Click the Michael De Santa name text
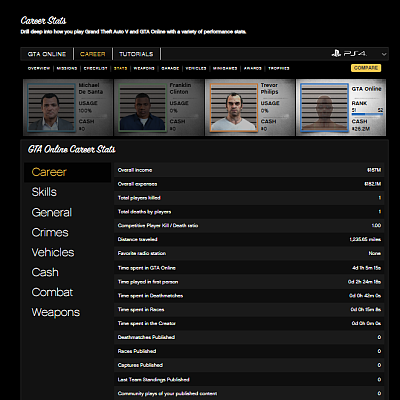Image resolution: width=400 pixels, height=400 pixels. pos(91,88)
